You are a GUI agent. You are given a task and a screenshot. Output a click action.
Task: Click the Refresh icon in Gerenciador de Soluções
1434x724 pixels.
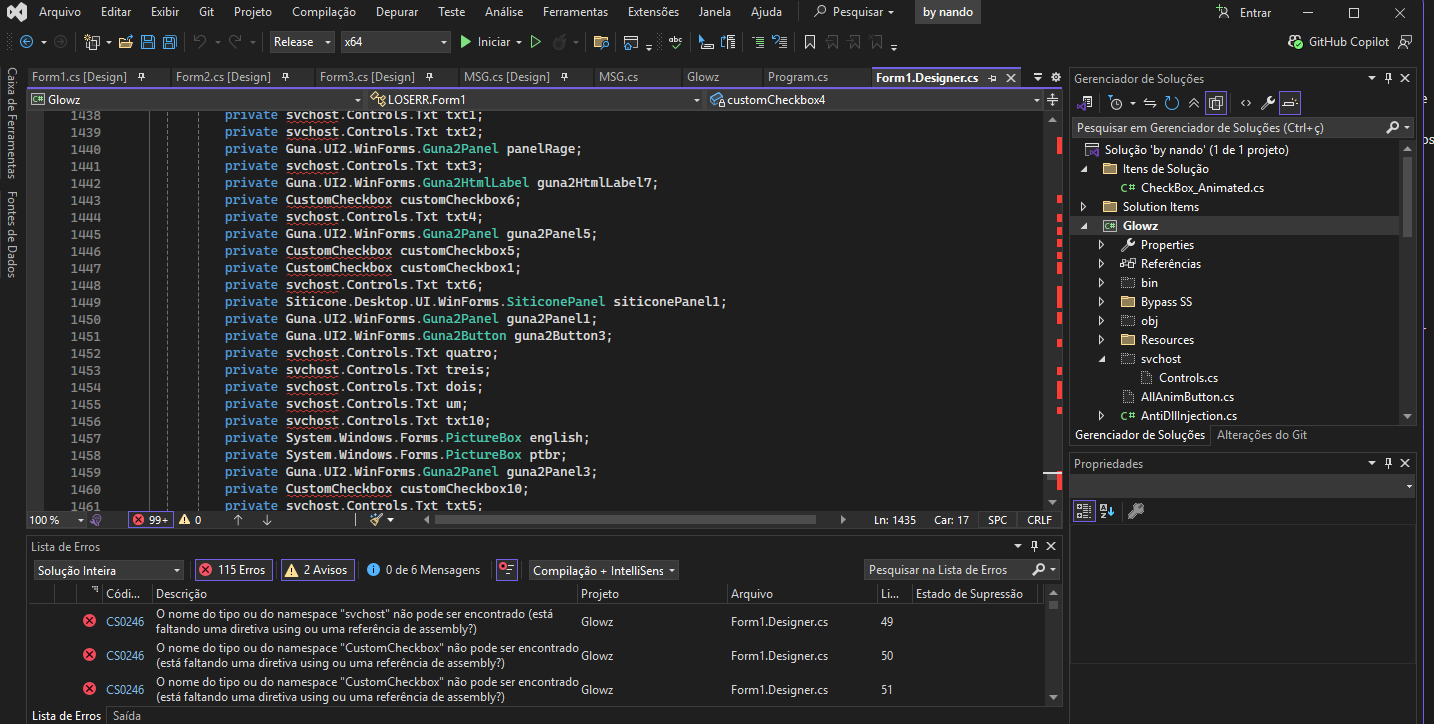click(1172, 102)
